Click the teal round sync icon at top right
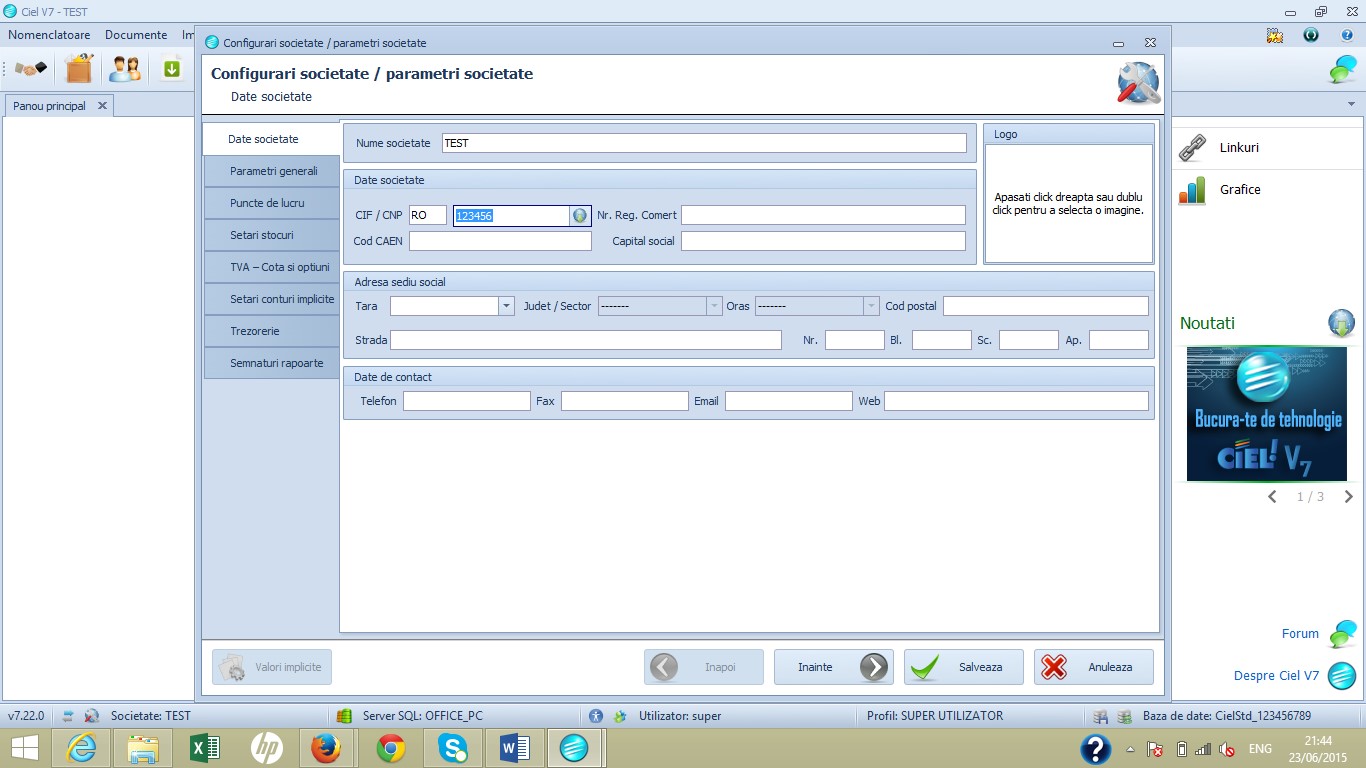Image resolution: width=1366 pixels, height=768 pixels. coord(1311,35)
